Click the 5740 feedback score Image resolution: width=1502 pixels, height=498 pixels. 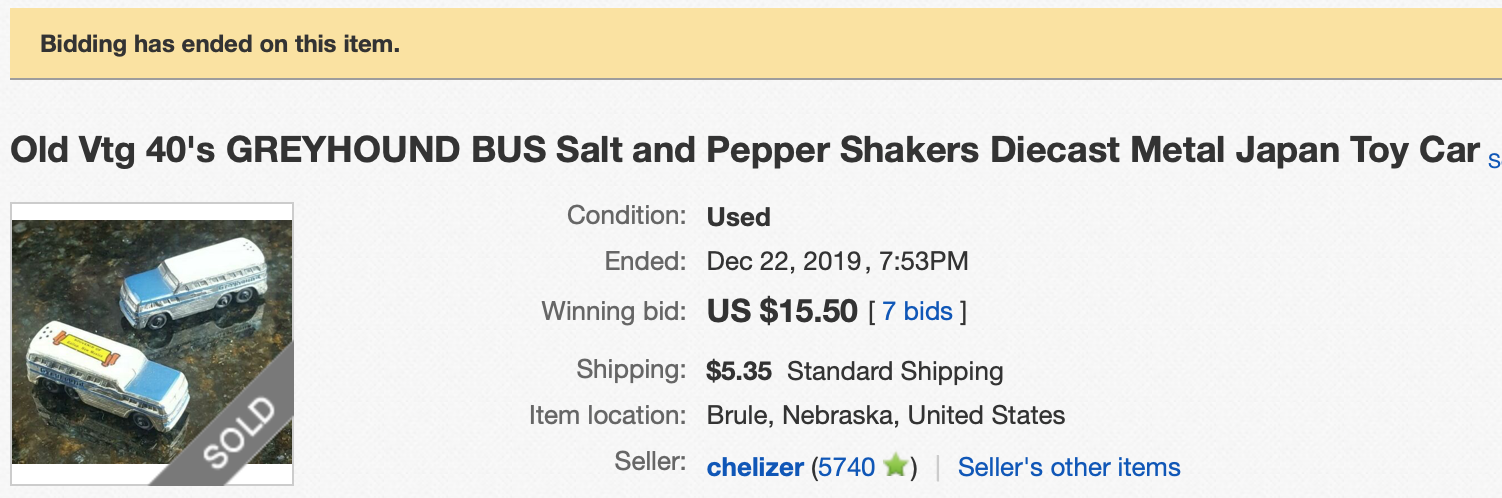846,467
